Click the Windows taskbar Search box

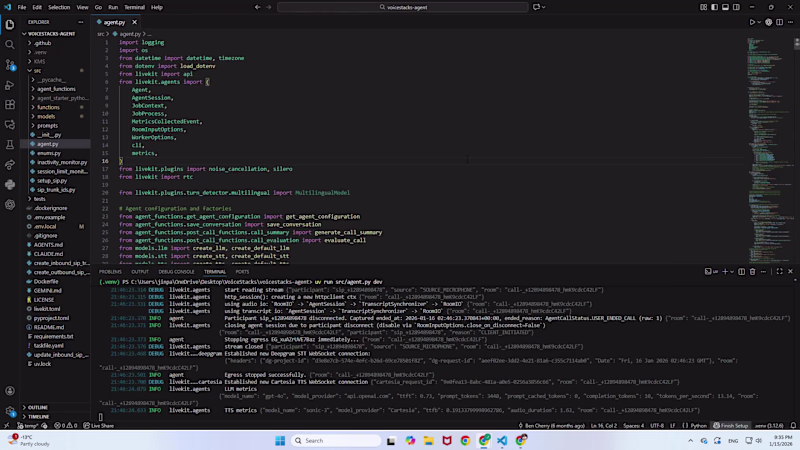pyautogui.click(x=336, y=440)
